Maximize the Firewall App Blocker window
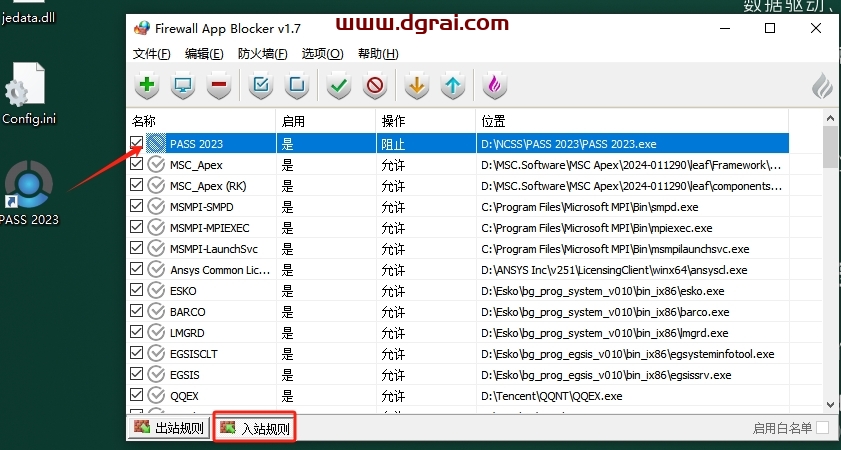This screenshot has height=450, width=841. point(770,28)
